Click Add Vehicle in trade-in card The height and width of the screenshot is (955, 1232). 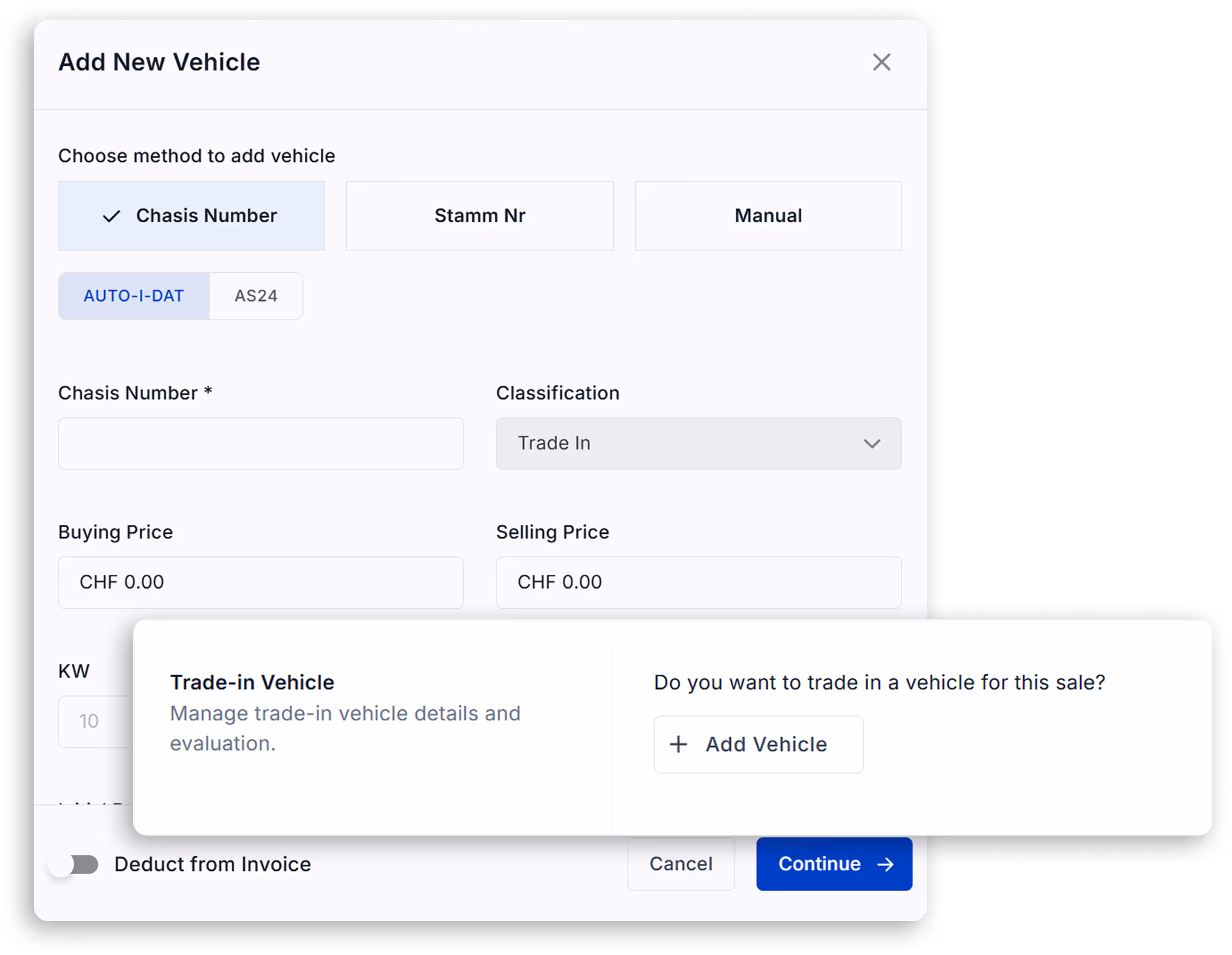(x=757, y=745)
